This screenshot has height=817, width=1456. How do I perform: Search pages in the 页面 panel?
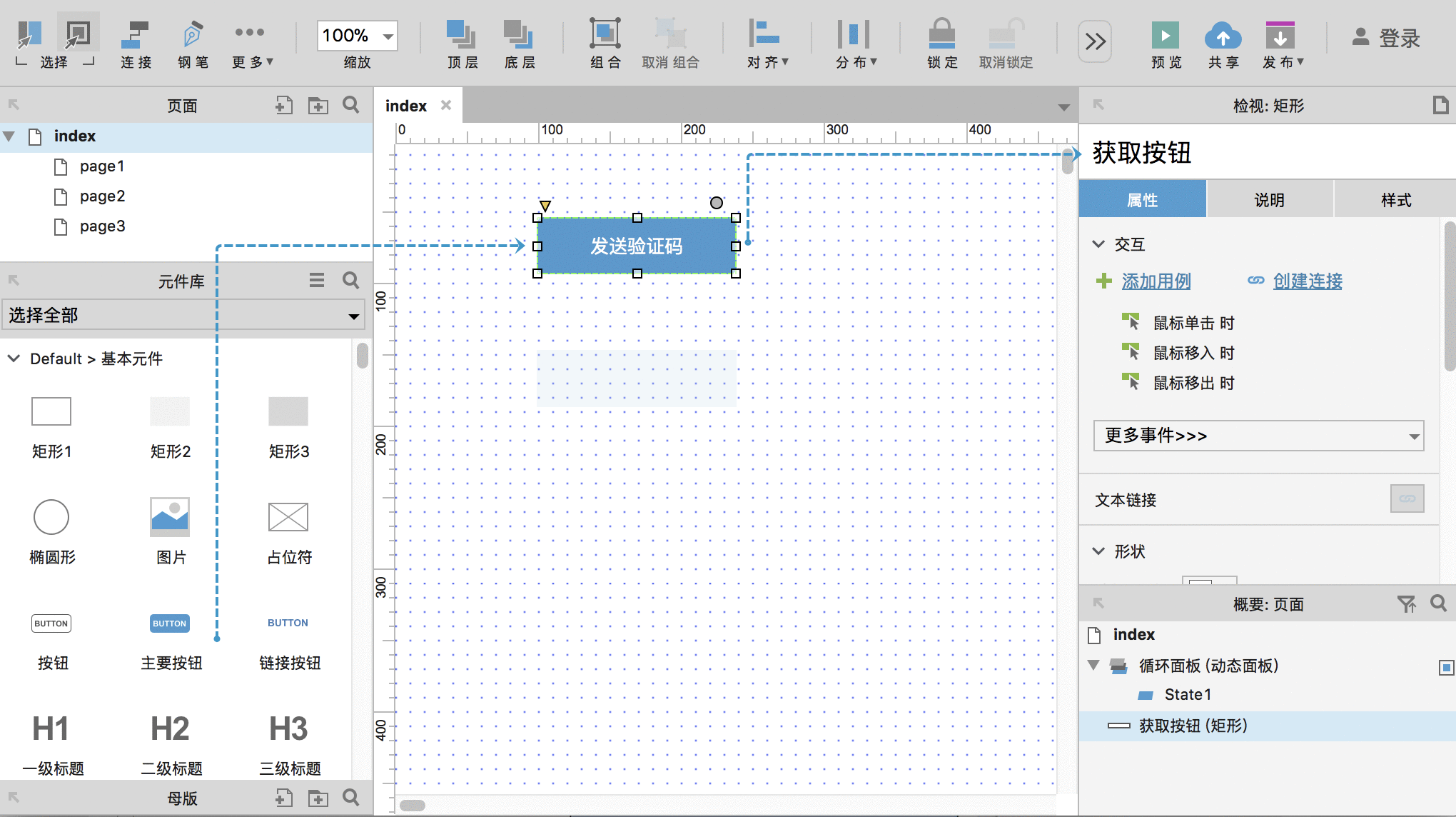click(351, 106)
